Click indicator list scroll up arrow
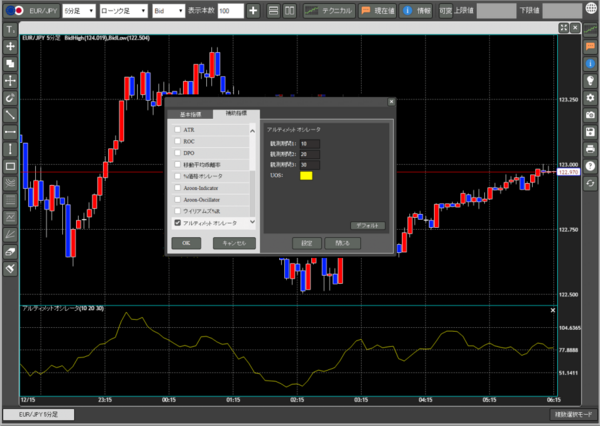600x426 pixels. (253, 131)
